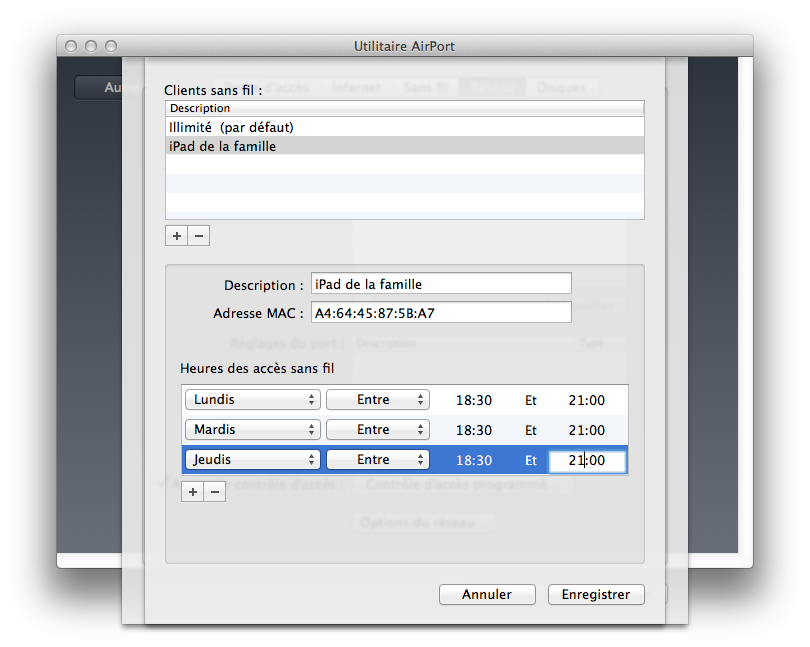Expand the Jeudis day dropdown

pyautogui.click(x=252, y=460)
